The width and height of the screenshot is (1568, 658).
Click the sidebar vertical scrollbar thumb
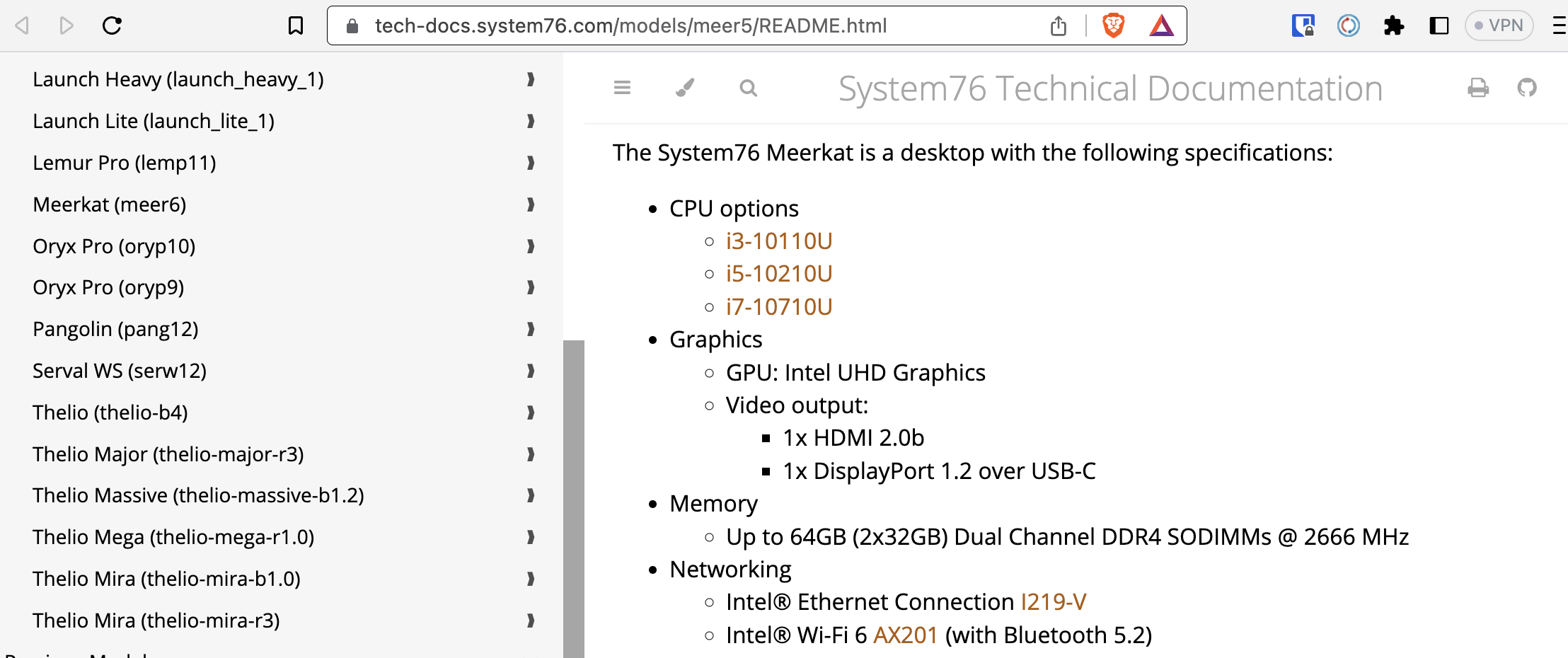tap(573, 495)
